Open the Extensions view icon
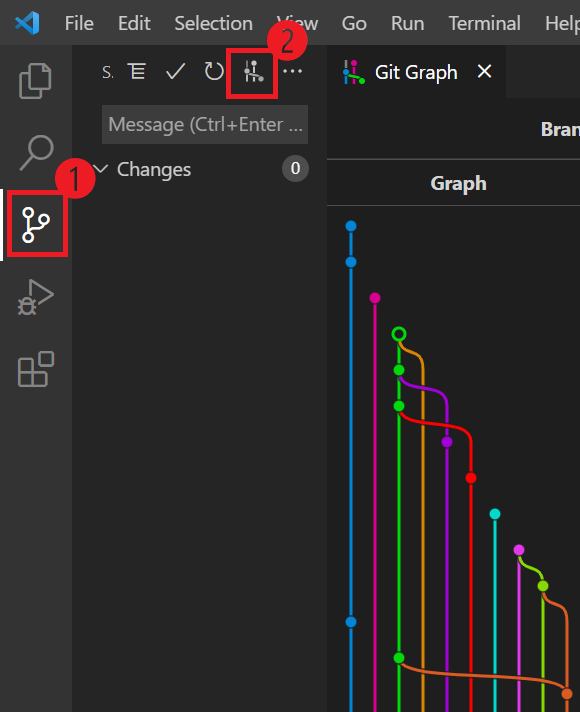The image size is (580, 712). 36,369
